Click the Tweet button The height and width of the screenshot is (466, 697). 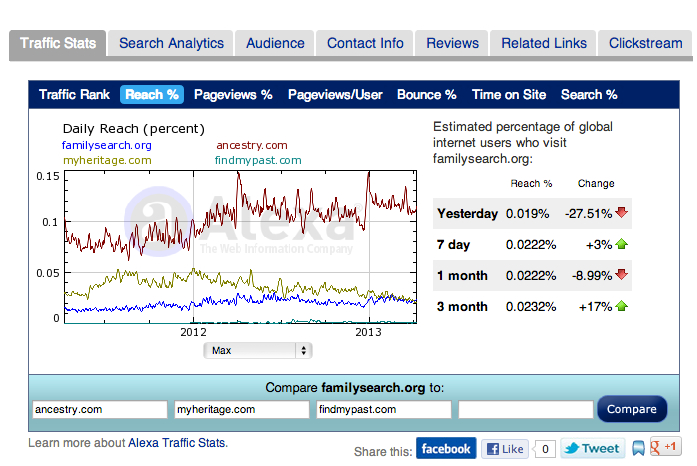click(593, 448)
